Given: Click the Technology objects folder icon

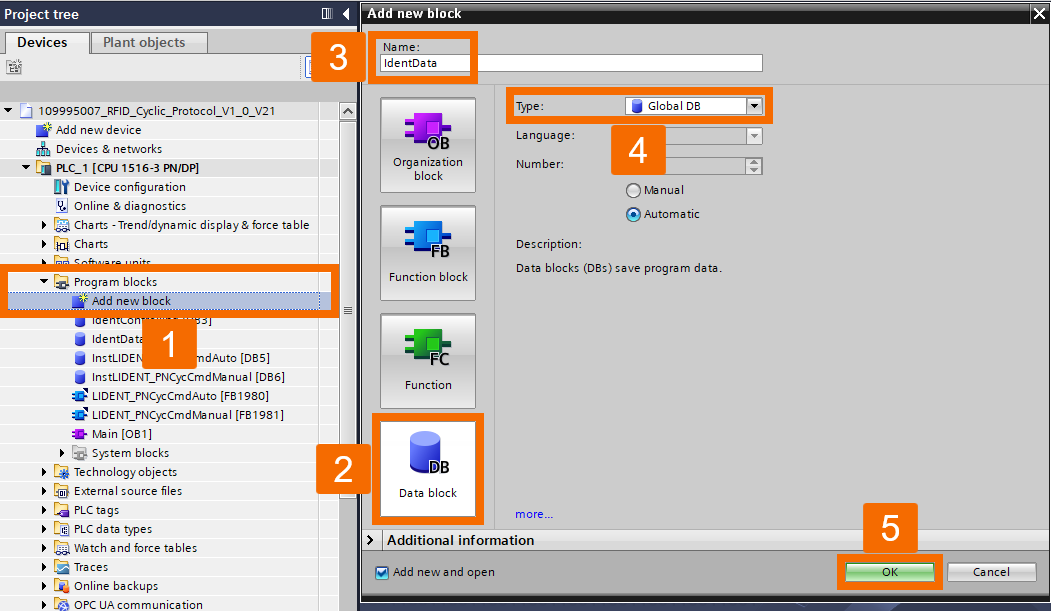Looking at the screenshot, I should pos(62,472).
